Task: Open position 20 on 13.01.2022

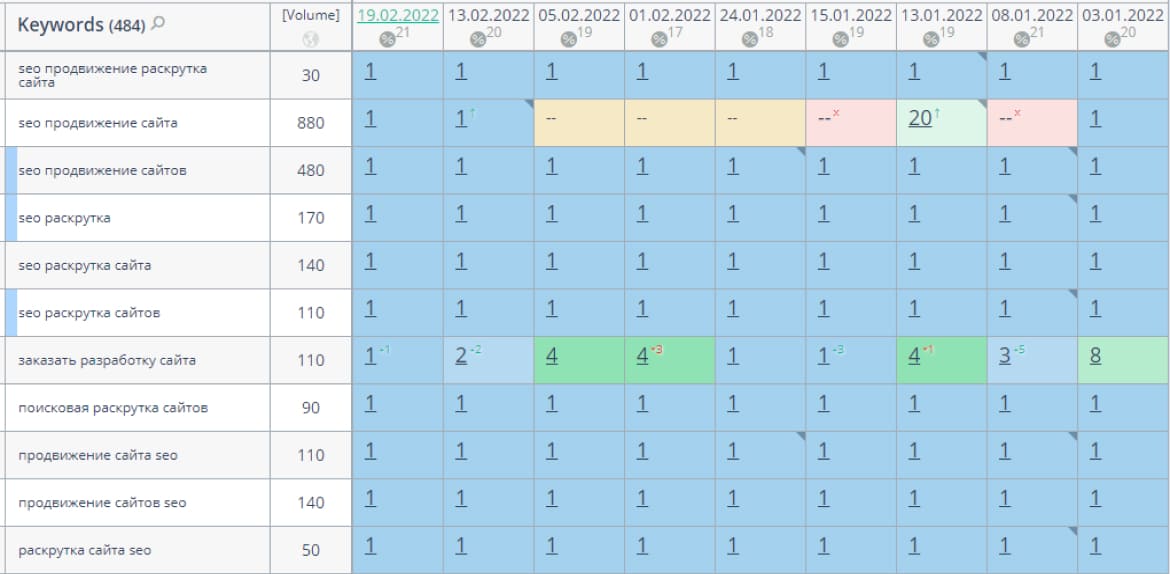Action: click(x=919, y=118)
